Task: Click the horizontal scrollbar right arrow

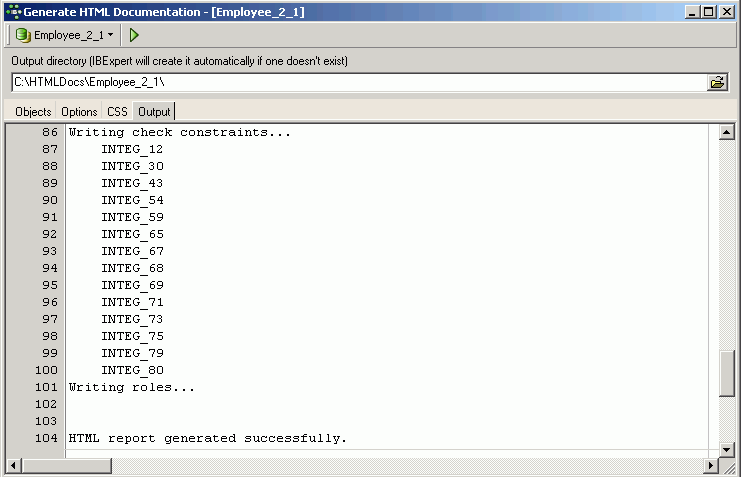Action: point(711,466)
